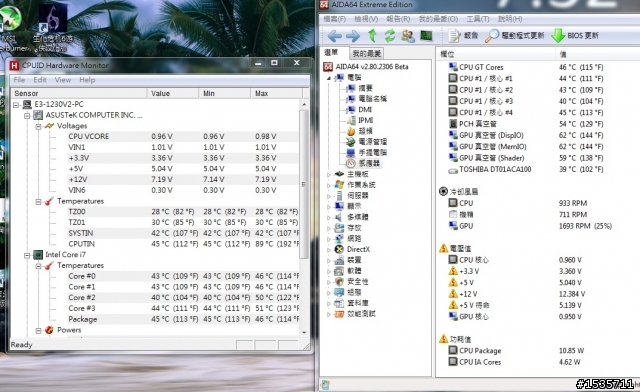Click the icon in AIDA64 status bar

(x=325, y=384)
